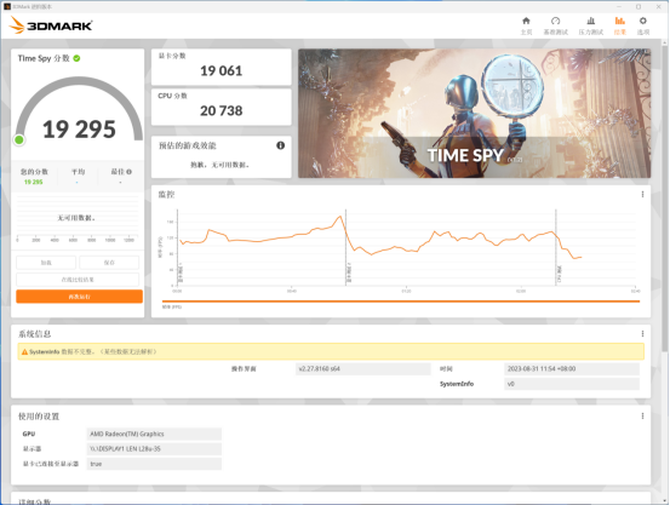
Task: Click the info icon next to 最佳
Action: point(129,172)
